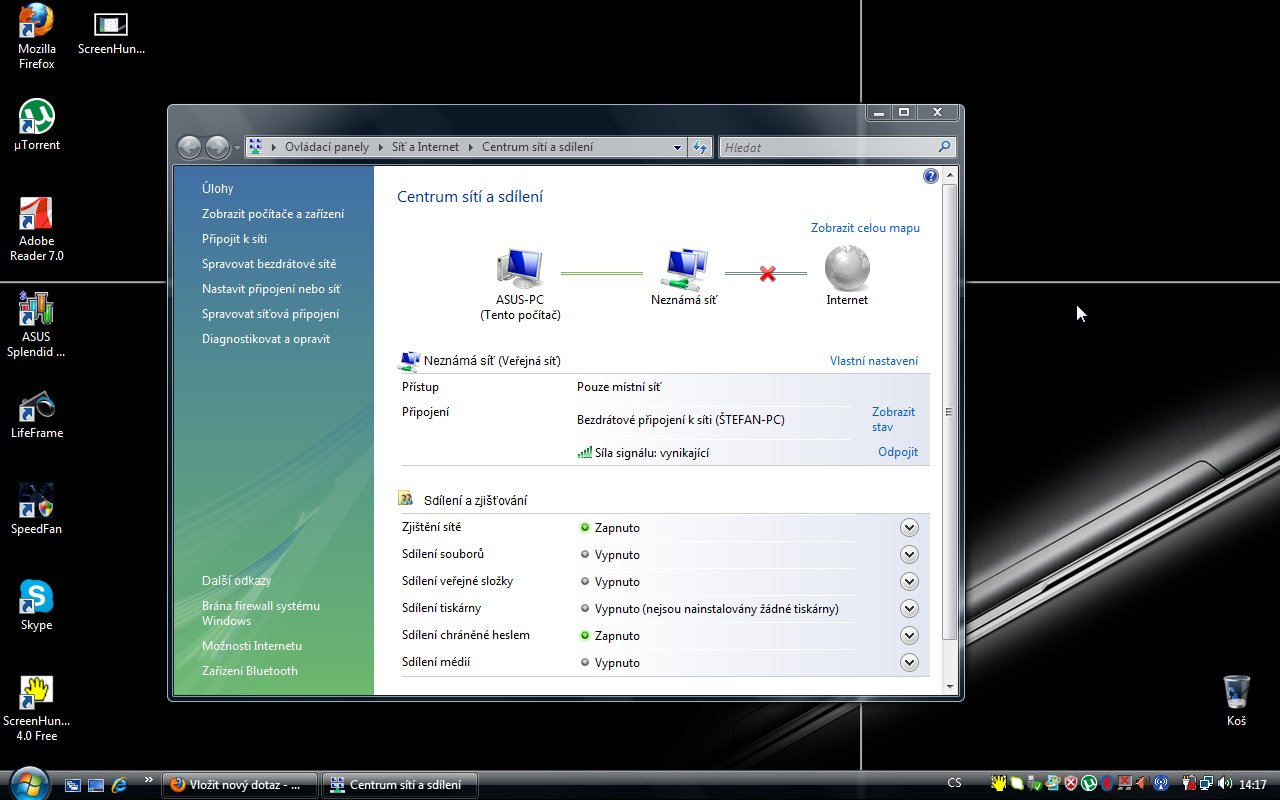1280x800 pixels.
Task: Click the Pouze místní síť access value
Action: 619,387
